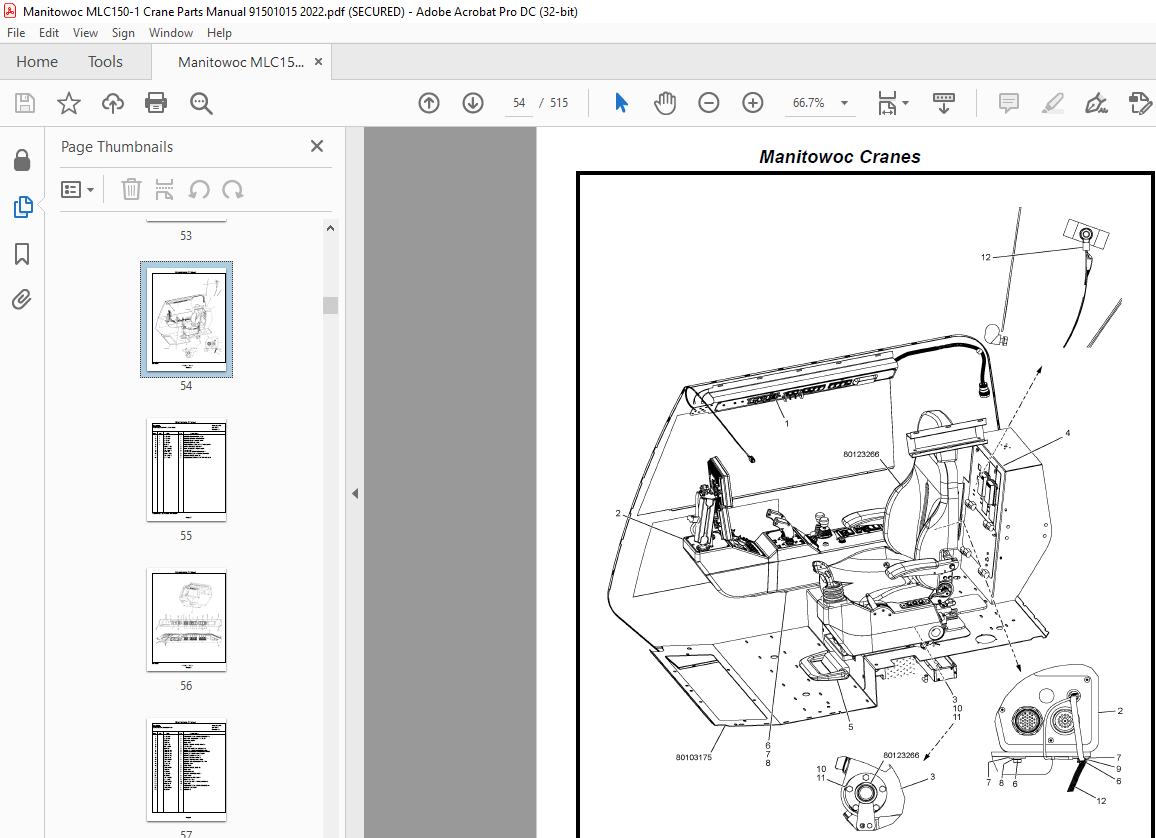Open the File menu
Viewport: 1156px width, 838px height.
click(x=15, y=32)
